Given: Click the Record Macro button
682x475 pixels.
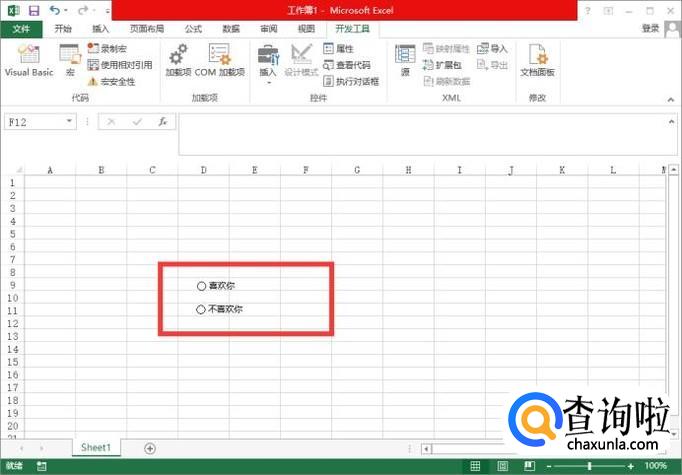Looking at the screenshot, I should tap(107, 49).
